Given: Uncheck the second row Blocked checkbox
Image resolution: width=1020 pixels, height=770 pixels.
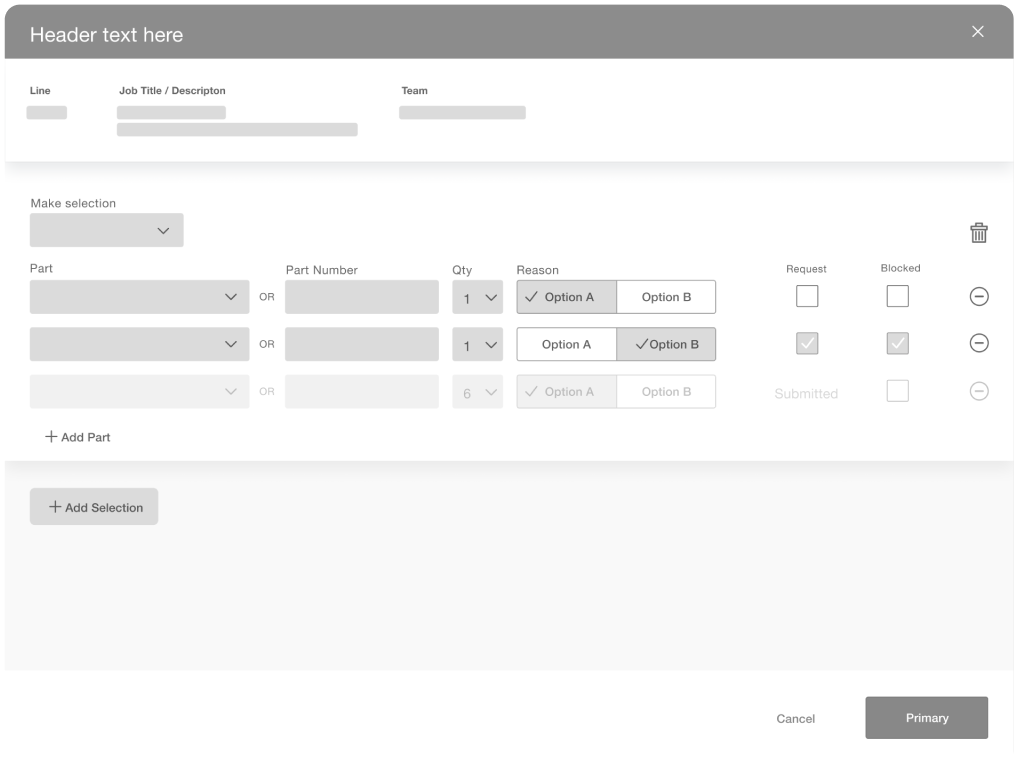Looking at the screenshot, I should point(897,343).
